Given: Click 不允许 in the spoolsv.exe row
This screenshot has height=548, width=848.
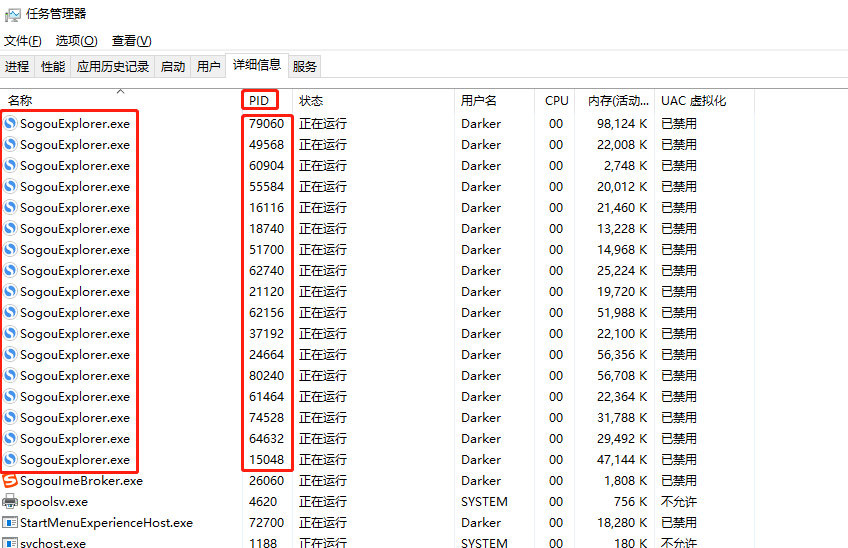Looking at the screenshot, I should click(x=679, y=501).
